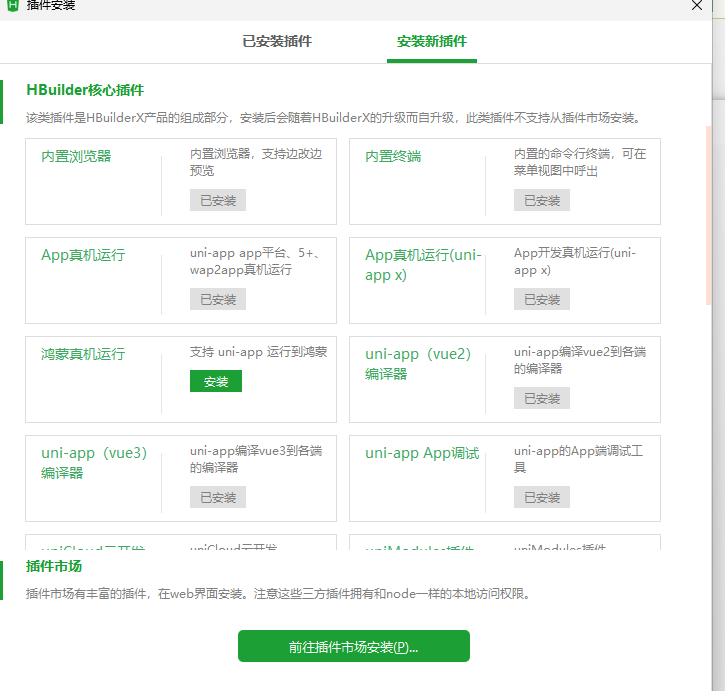The image size is (725, 691).
Task: Switch to the 已安装插件 tab
Action: (x=277, y=42)
